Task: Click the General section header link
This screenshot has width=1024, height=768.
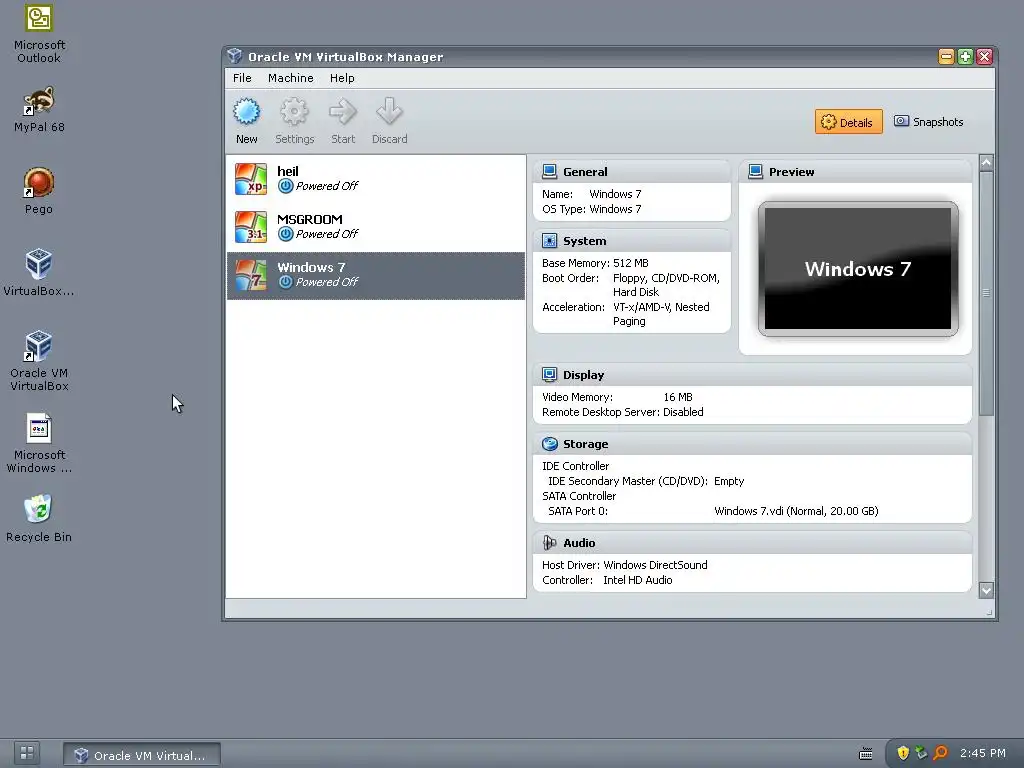Action: (585, 172)
